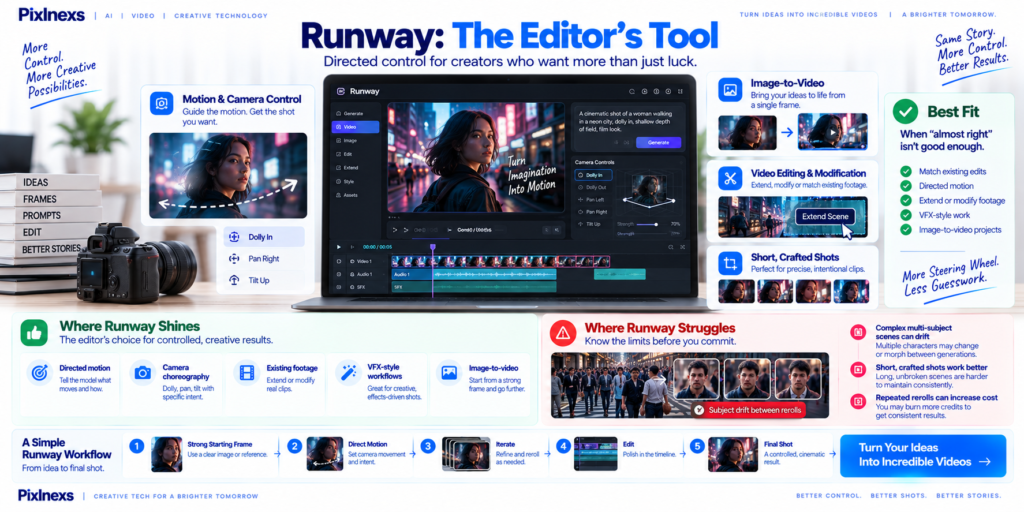Click the Tilt Up chip with its icon below the camera preview

coord(264,280)
